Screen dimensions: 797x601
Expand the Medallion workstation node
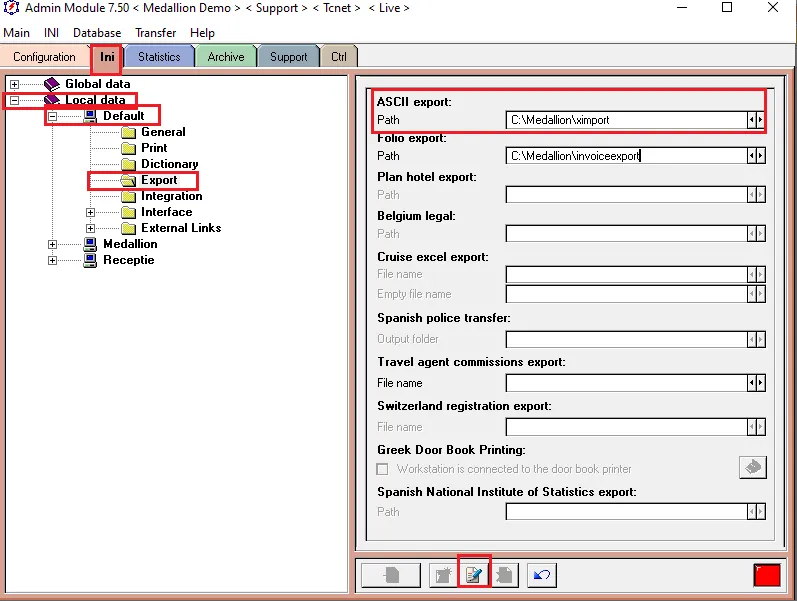[x=52, y=245]
